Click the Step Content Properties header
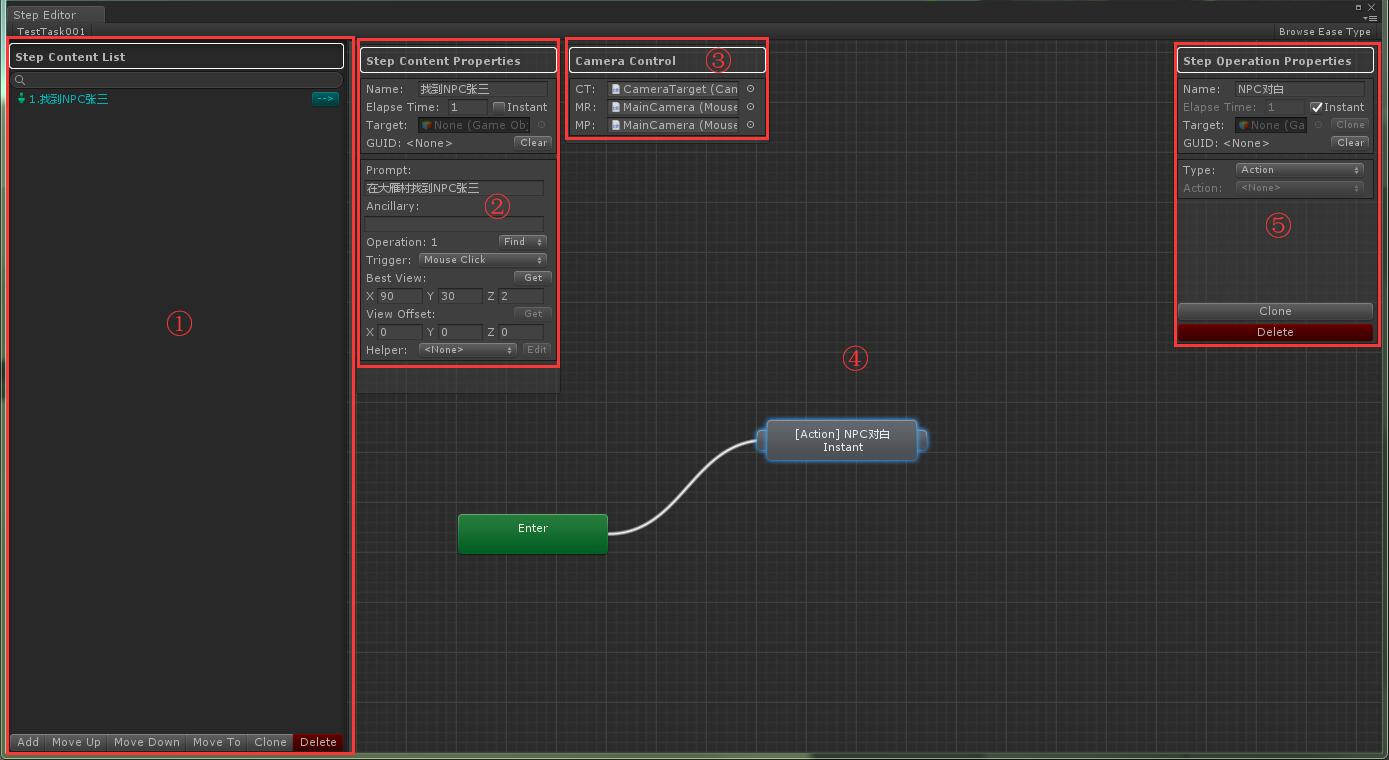The image size is (1389, 760). tap(458, 60)
